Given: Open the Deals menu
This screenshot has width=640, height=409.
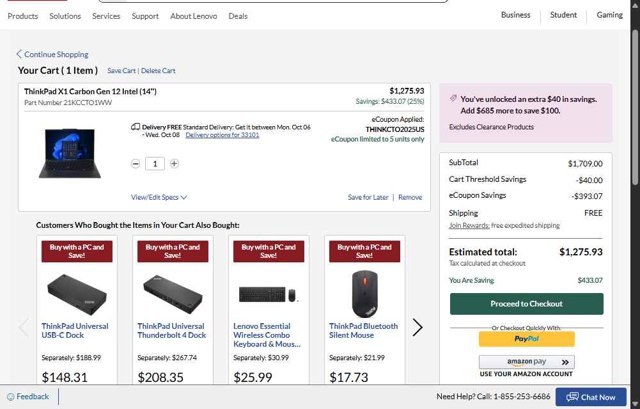Looking at the screenshot, I should pos(238,16).
